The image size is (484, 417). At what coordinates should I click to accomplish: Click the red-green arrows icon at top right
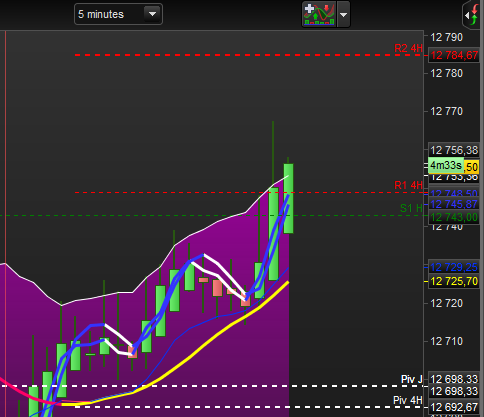pyautogui.click(x=474, y=15)
